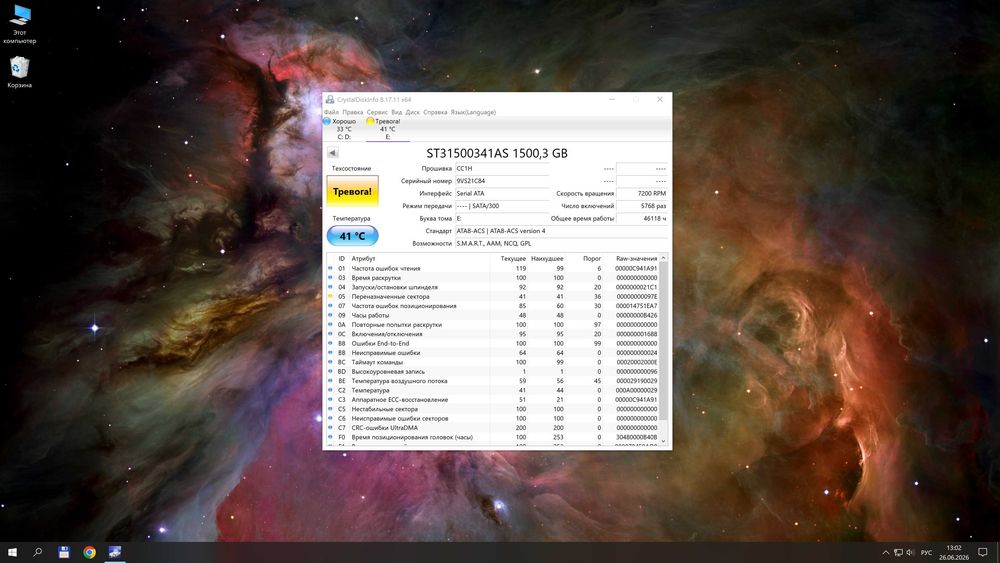Viewport: 1000px width, 563px height.
Task: Click yellow status dot for Переназначенные сектора
Action: click(x=330, y=296)
